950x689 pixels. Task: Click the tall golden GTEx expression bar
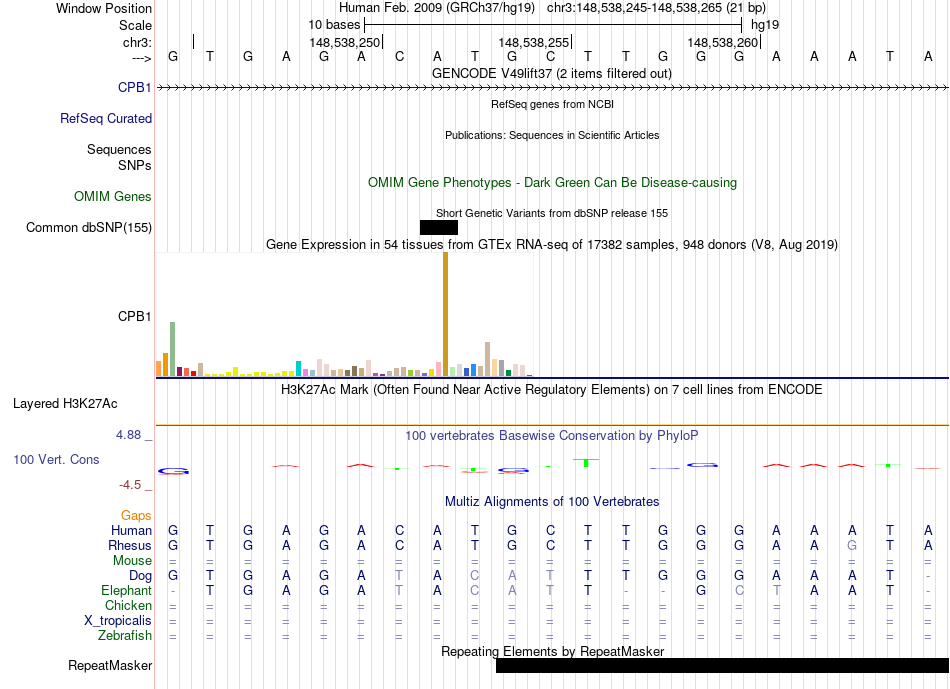coord(445,314)
